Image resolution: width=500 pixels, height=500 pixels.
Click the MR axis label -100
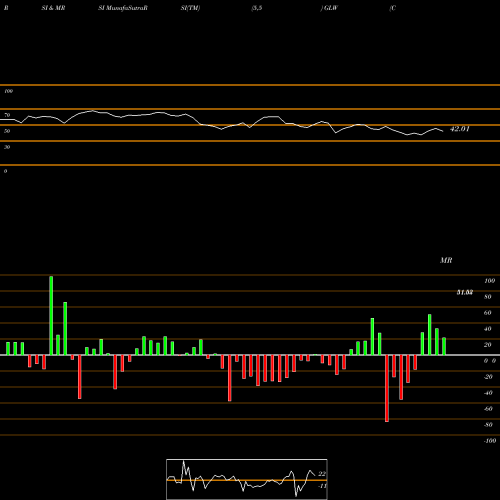click(490, 441)
